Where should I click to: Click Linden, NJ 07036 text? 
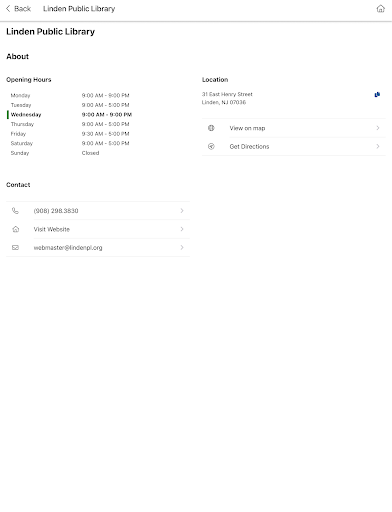(224, 102)
